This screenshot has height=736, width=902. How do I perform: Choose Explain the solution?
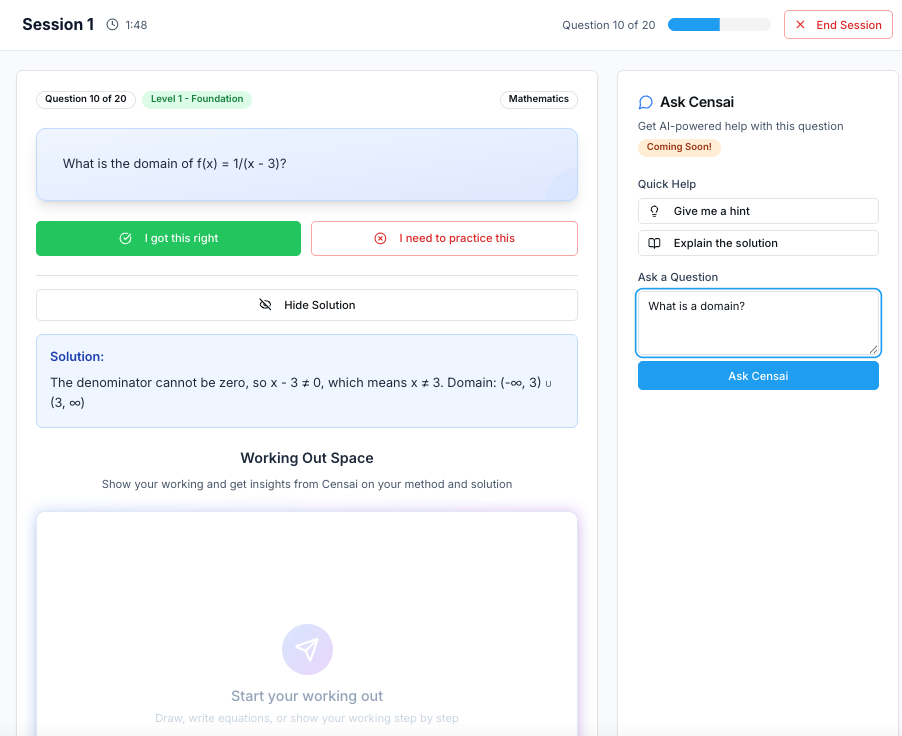(x=758, y=243)
